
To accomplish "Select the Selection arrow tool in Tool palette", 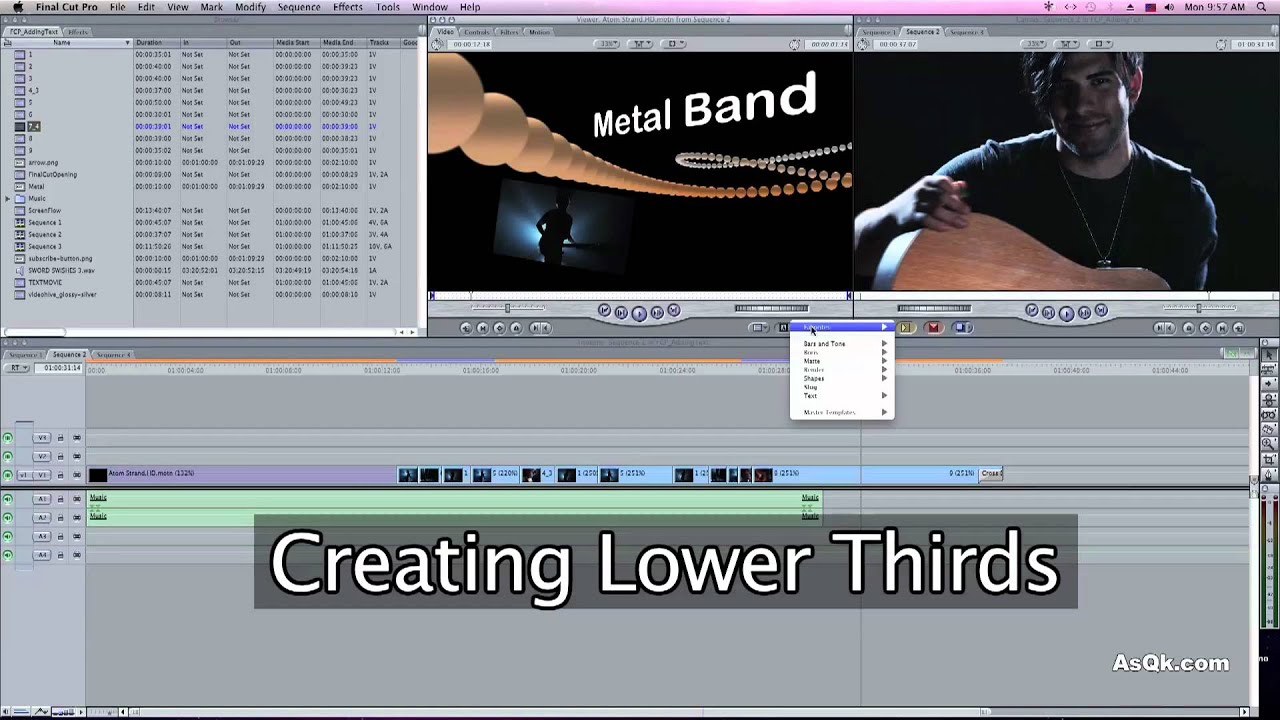I will pos(1269,354).
